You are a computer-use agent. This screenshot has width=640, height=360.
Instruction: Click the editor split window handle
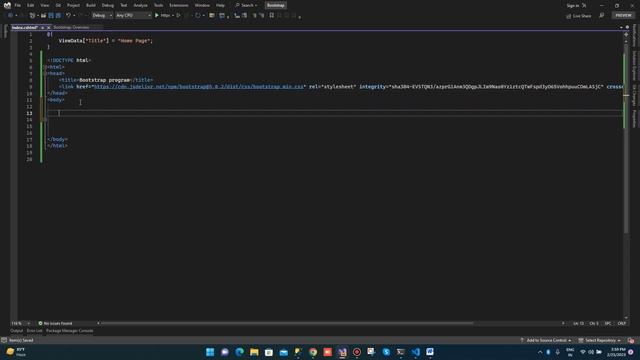click(x=626, y=34)
